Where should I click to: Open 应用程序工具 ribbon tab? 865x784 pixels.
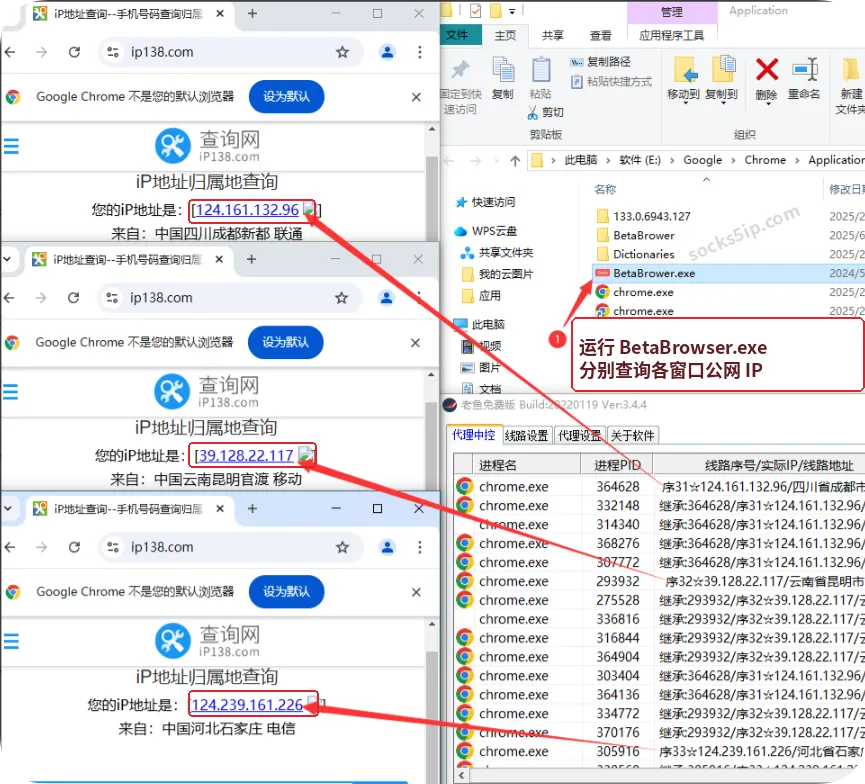[672, 36]
